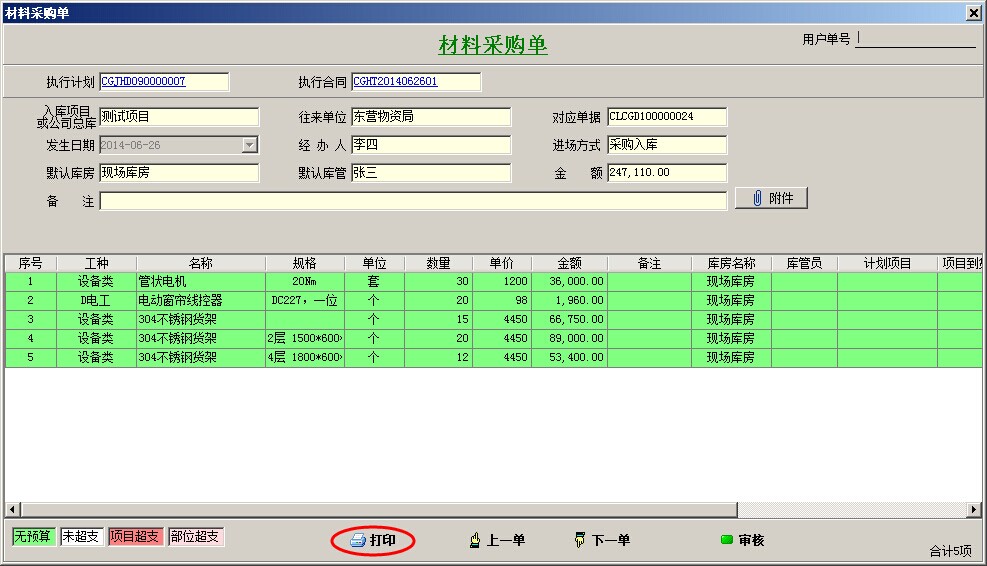Click the 备注 remarks input field
The image size is (987, 566).
coord(412,201)
